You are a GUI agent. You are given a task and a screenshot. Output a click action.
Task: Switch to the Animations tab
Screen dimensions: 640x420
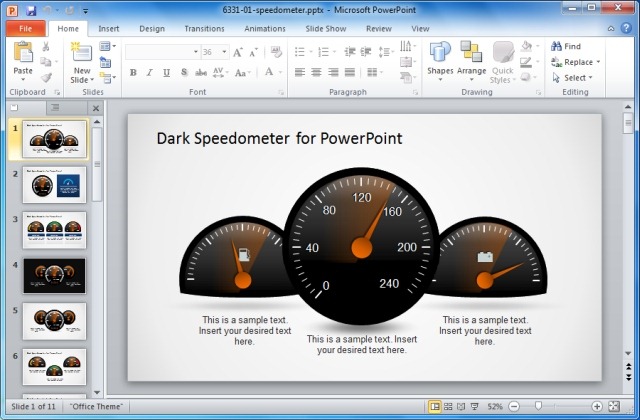point(264,29)
